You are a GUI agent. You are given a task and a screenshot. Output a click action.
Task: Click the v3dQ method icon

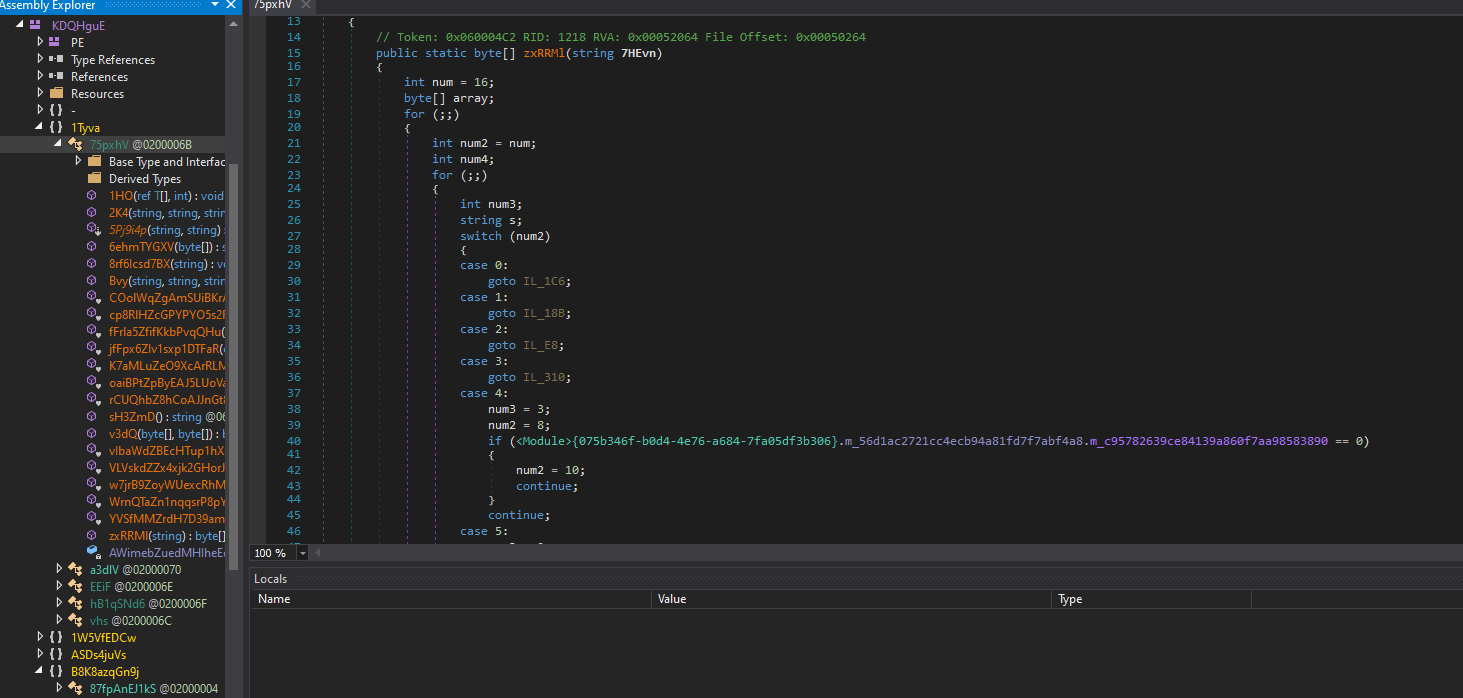(92, 433)
